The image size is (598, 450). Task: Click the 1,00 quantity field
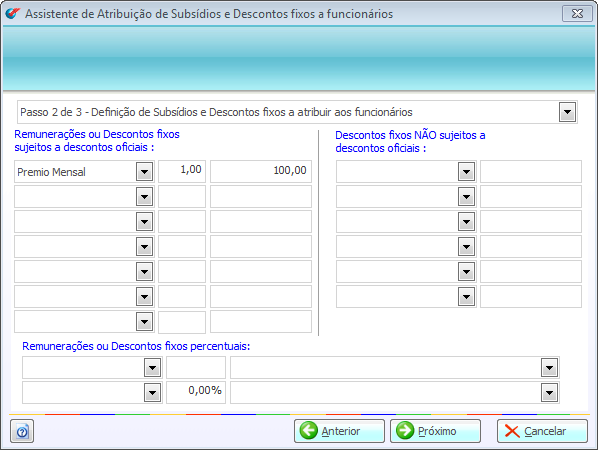[x=182, y=171]
